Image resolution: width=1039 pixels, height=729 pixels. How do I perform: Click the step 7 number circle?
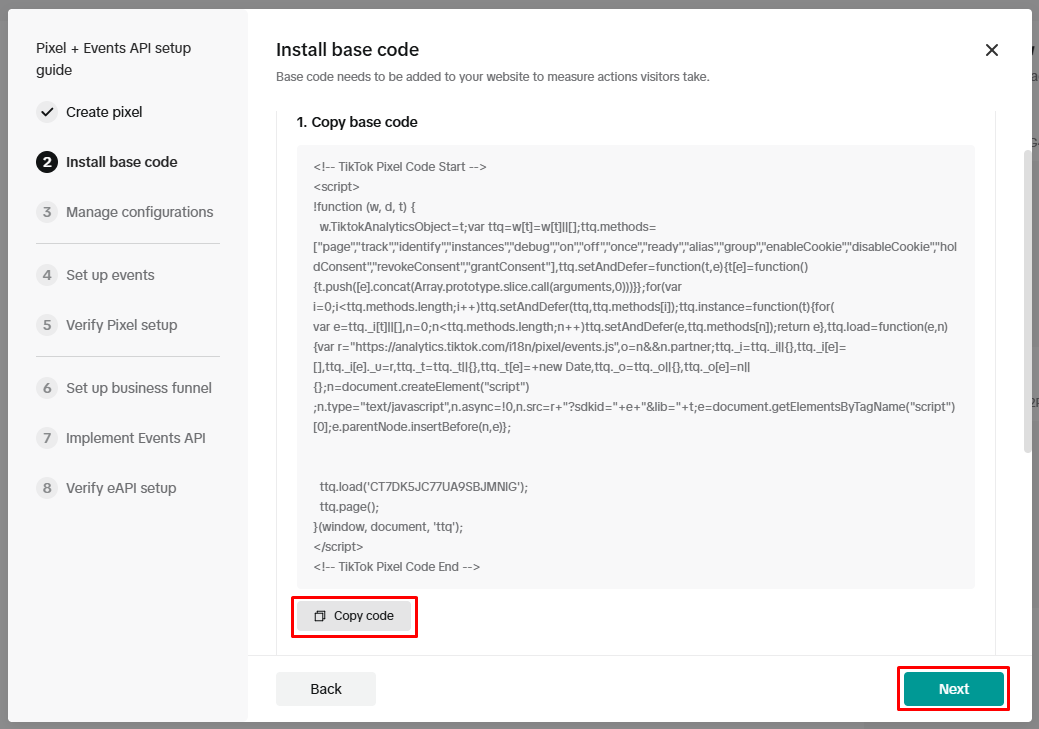(47, 438)
